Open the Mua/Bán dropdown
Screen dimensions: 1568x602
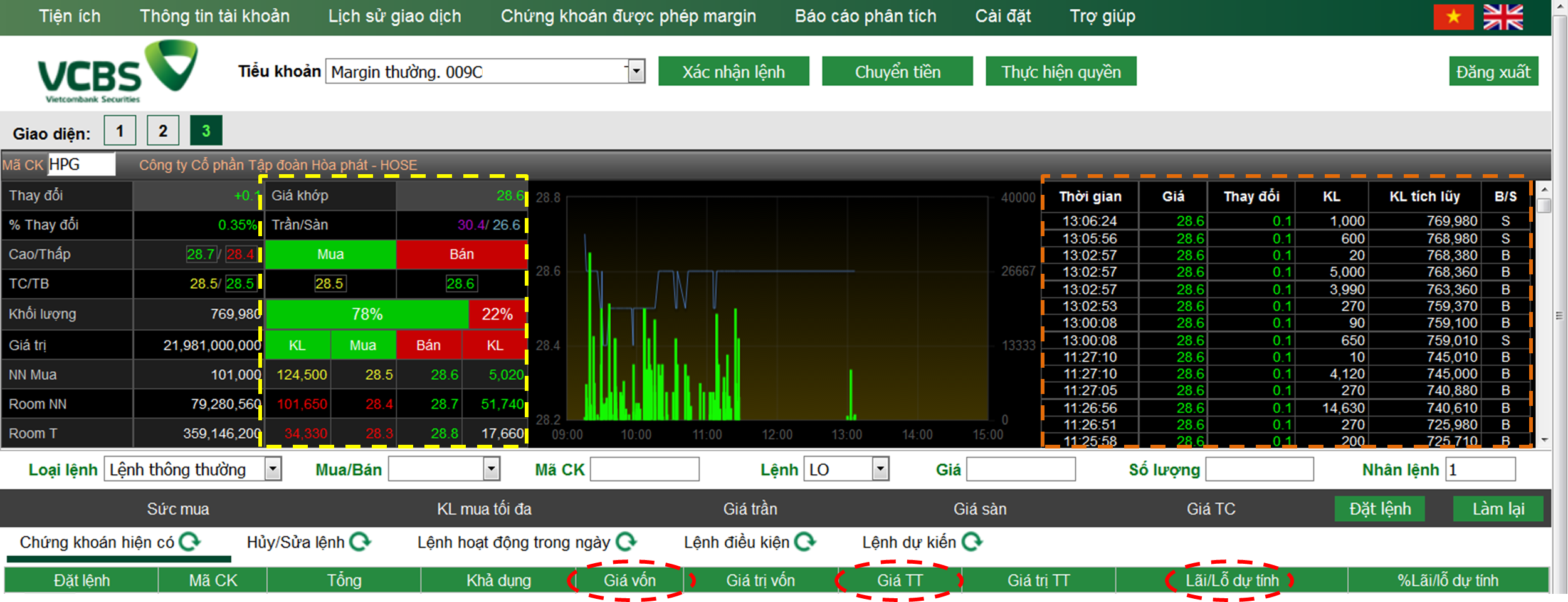pyautogui.click(x=492, y=469)
